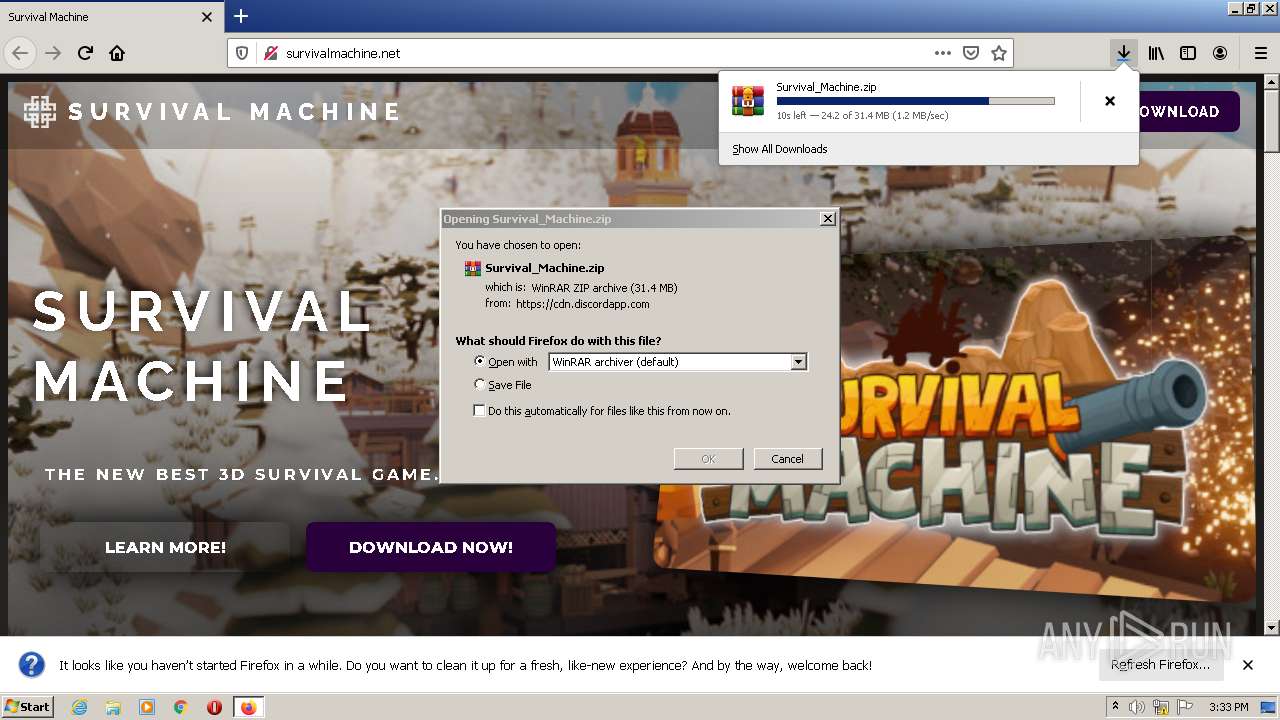1280x720 pixels.
Task: Open the Windows Start menu
Action: click(28, 706)
